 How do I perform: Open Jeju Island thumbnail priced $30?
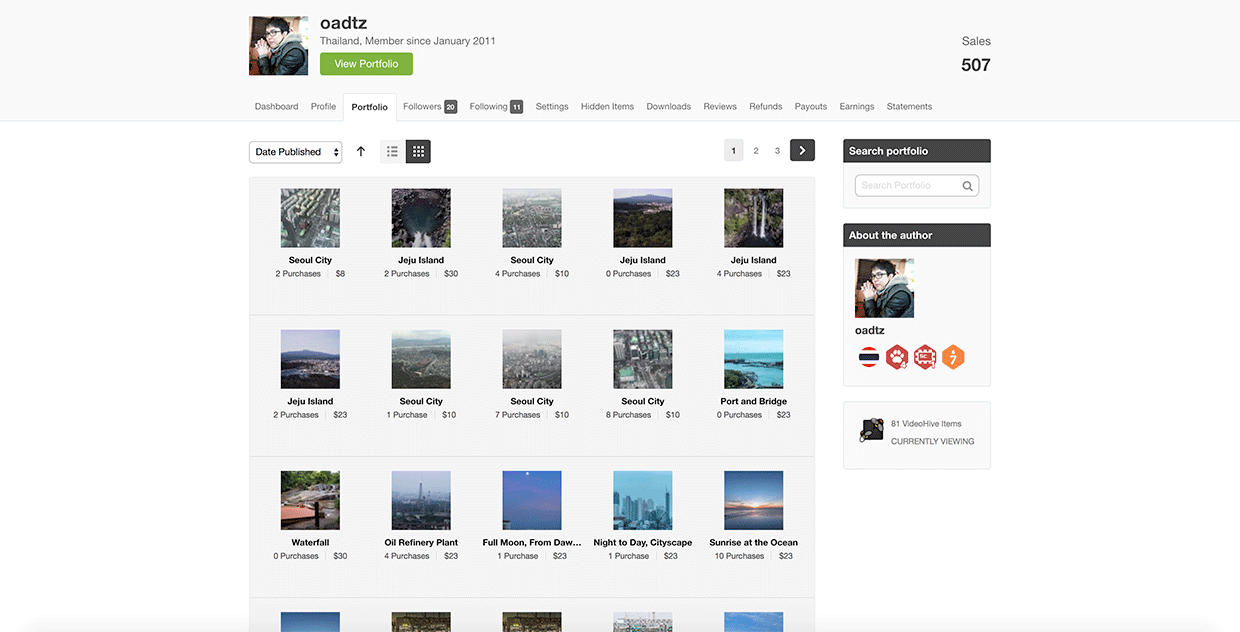pos(421,218)
